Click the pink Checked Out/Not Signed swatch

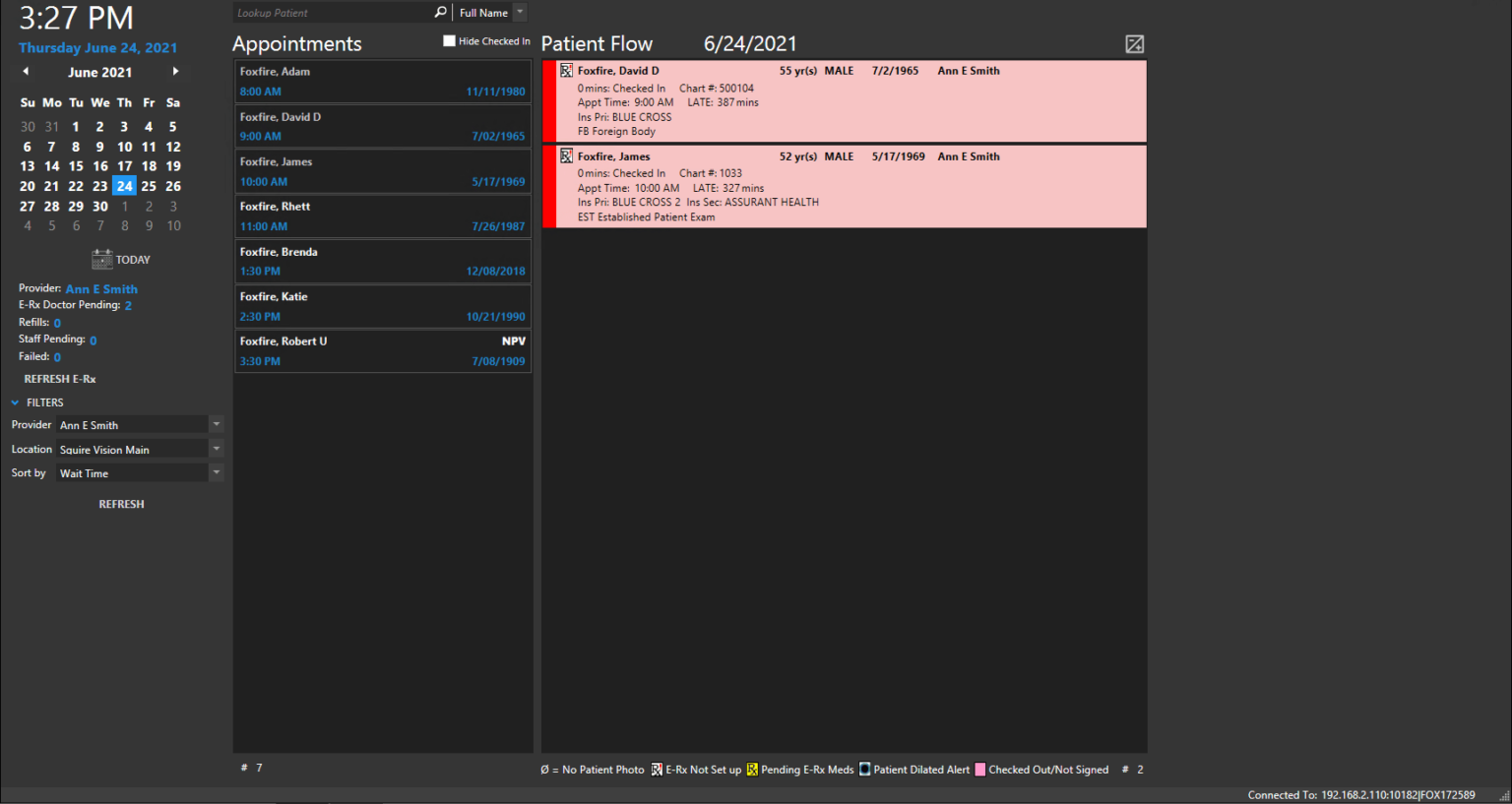click(x=979, y=770)
